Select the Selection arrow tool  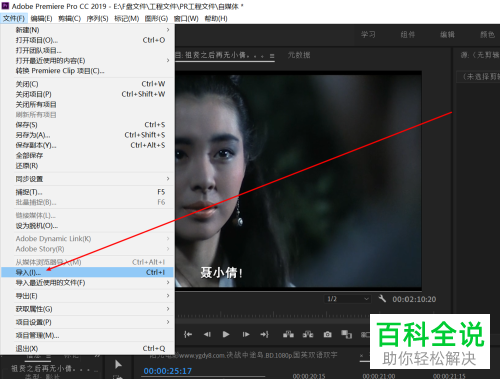coord(118,364)
